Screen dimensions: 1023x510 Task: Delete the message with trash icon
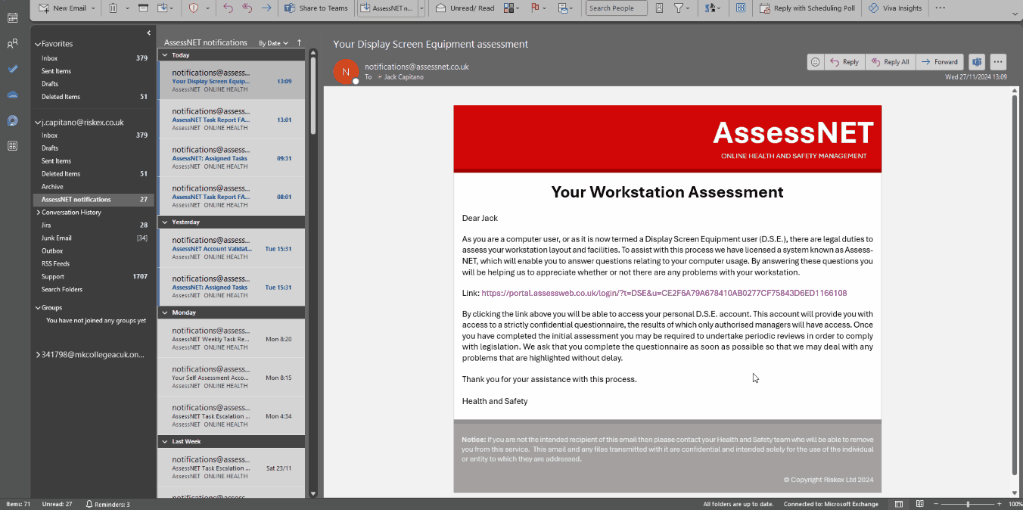coord(113,8)
